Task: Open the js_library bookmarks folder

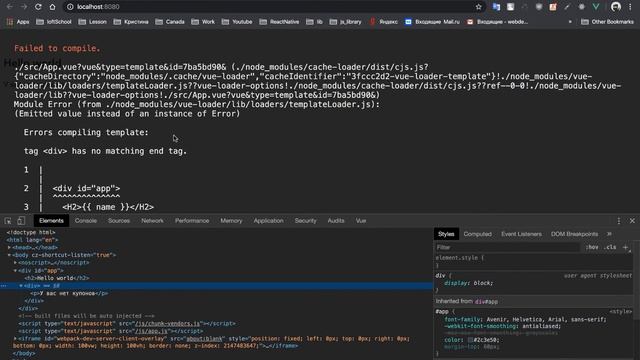Action: point(345,22)
